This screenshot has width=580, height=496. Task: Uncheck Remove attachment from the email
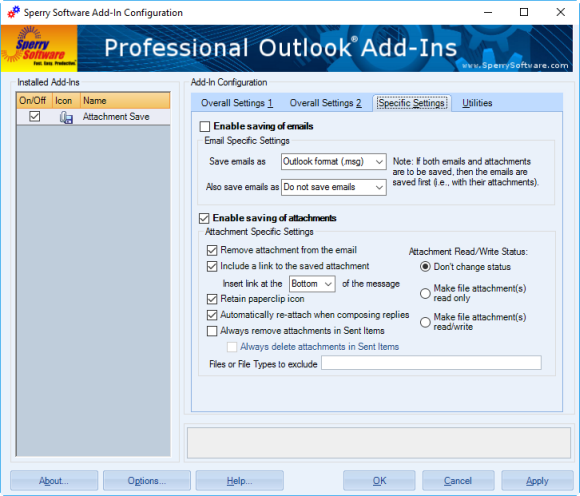[212, 250]
